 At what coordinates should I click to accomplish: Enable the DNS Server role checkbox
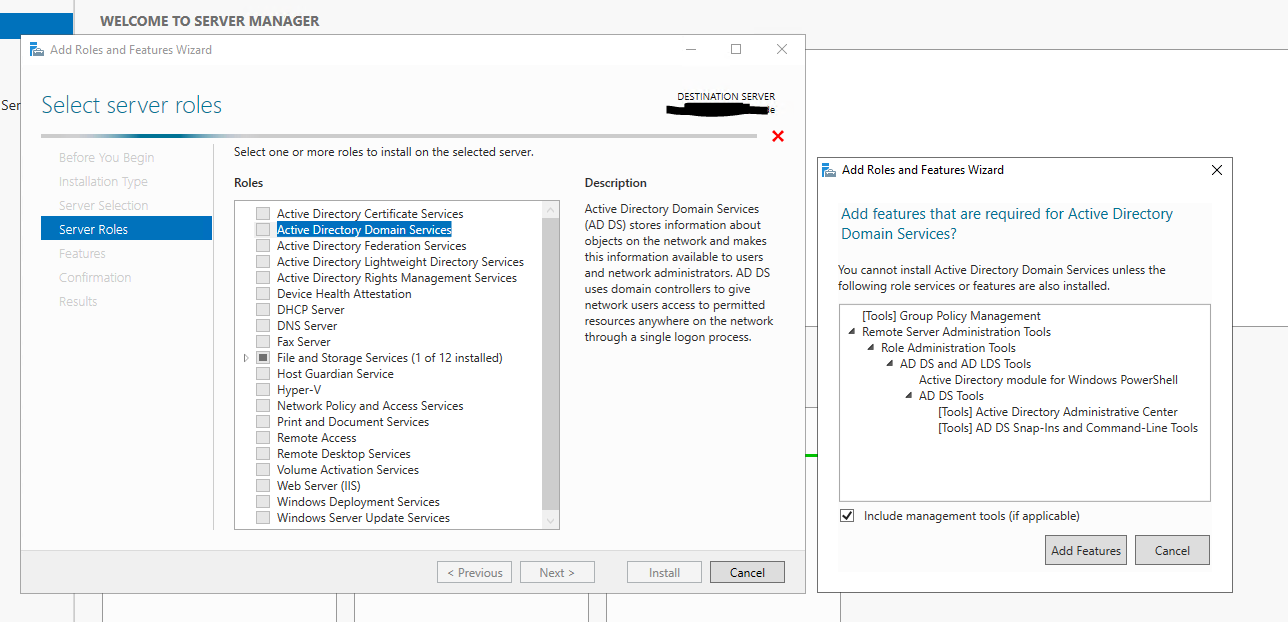click(x=263, y=326)
